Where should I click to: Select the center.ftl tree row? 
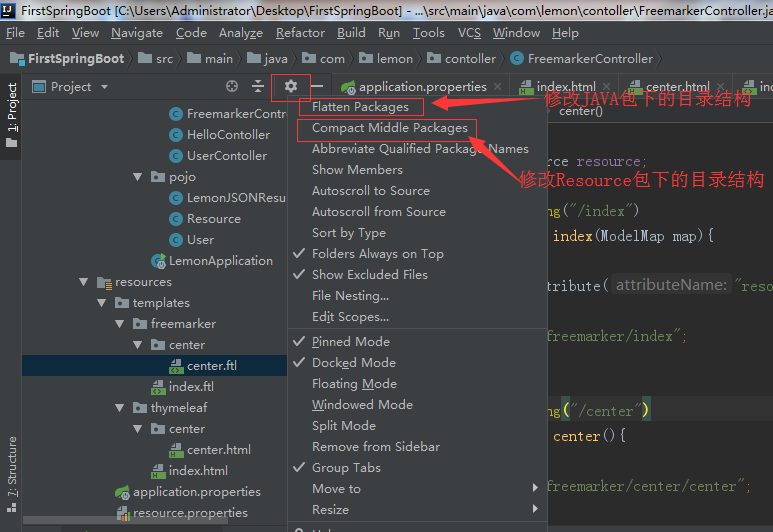point(154,366)
